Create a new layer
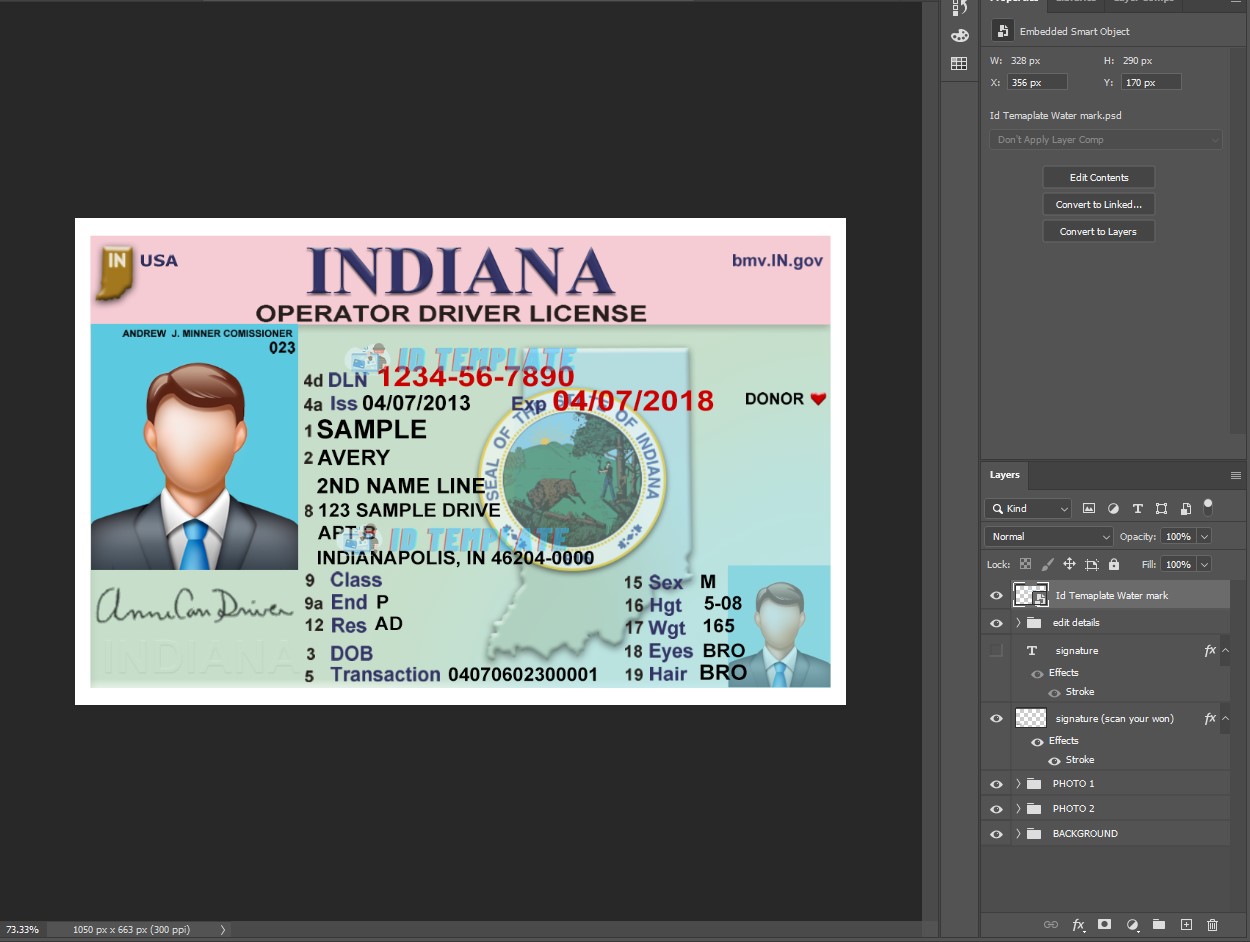 pos(1186,925)
